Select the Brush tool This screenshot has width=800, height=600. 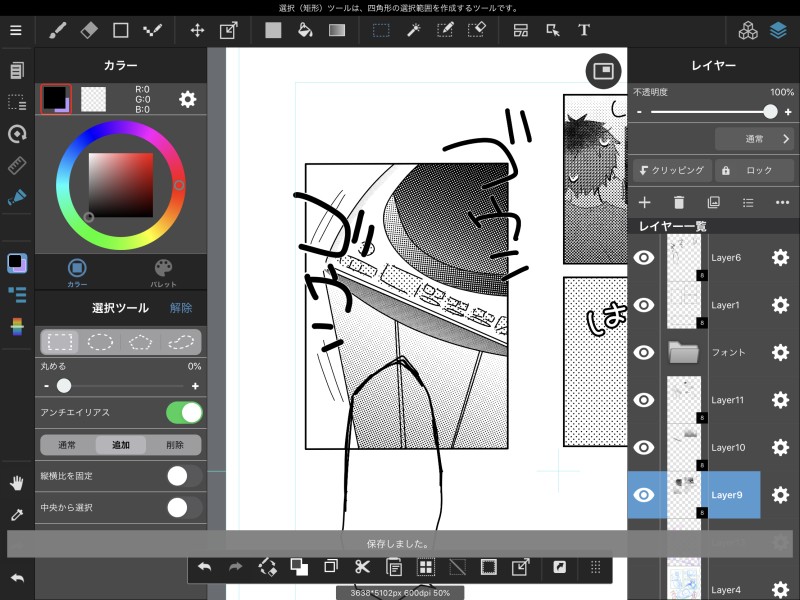click(58, 31)
